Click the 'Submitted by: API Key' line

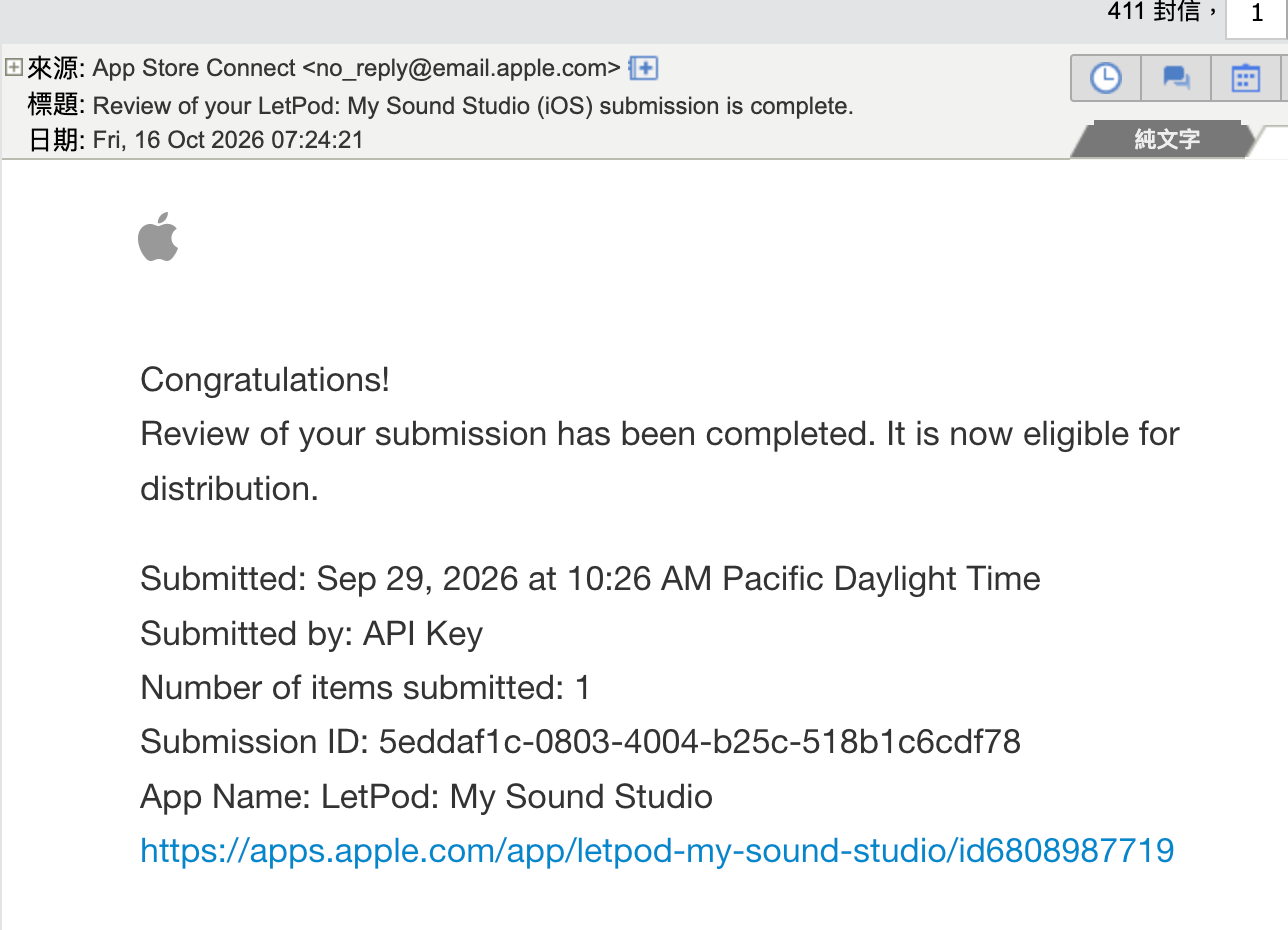312,634
